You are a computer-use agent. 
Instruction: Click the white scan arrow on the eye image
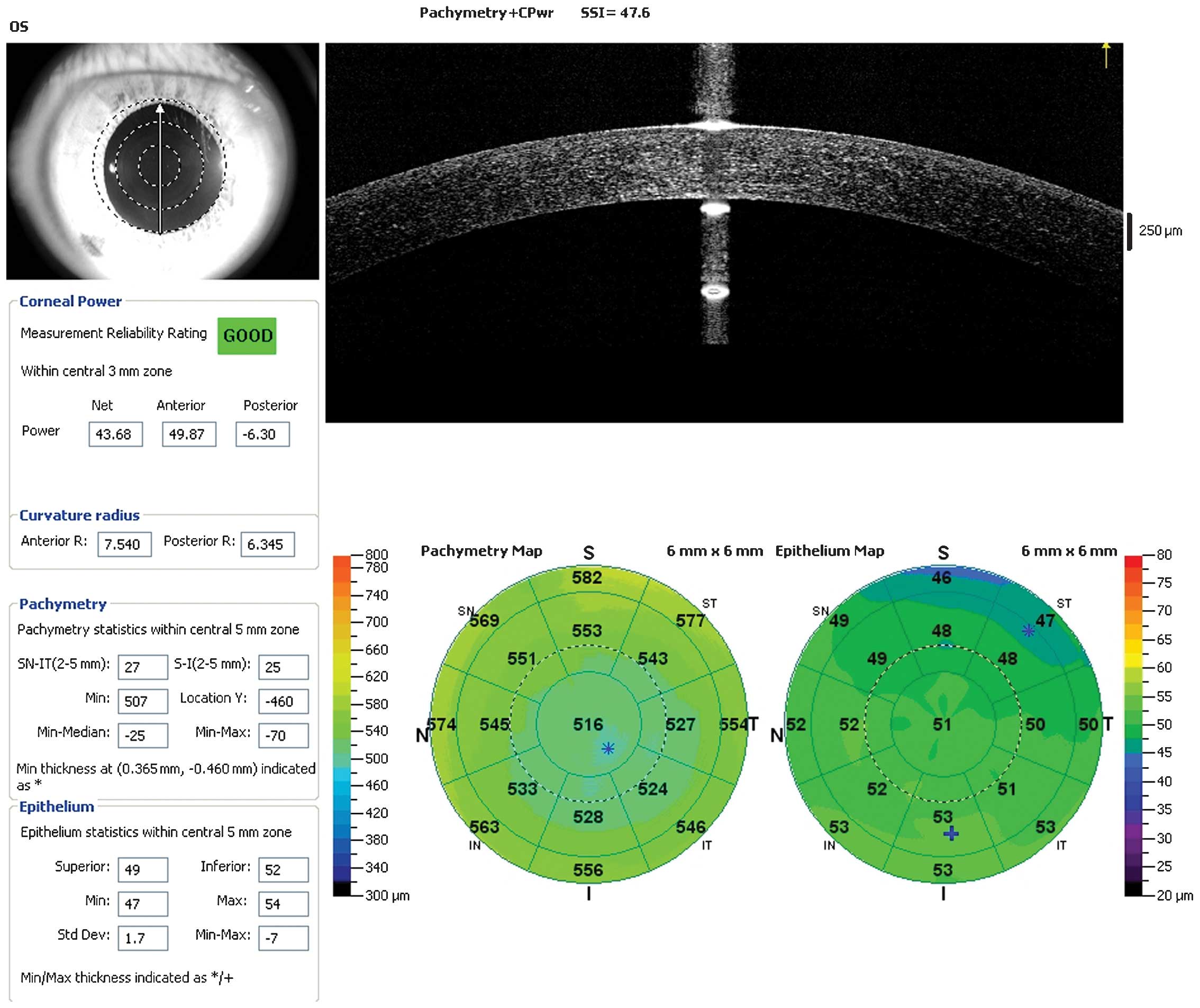[x=160, y=169]
